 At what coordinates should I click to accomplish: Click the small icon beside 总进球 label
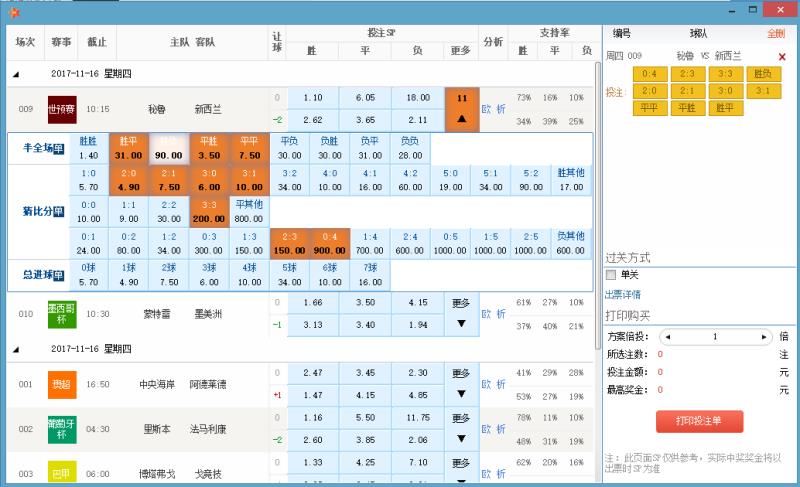pos(59,275)
